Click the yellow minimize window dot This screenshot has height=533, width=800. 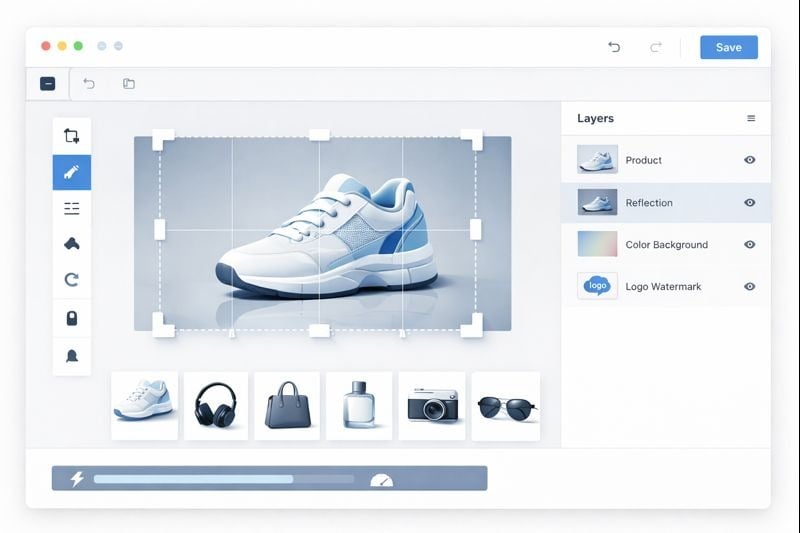(62, 46)
